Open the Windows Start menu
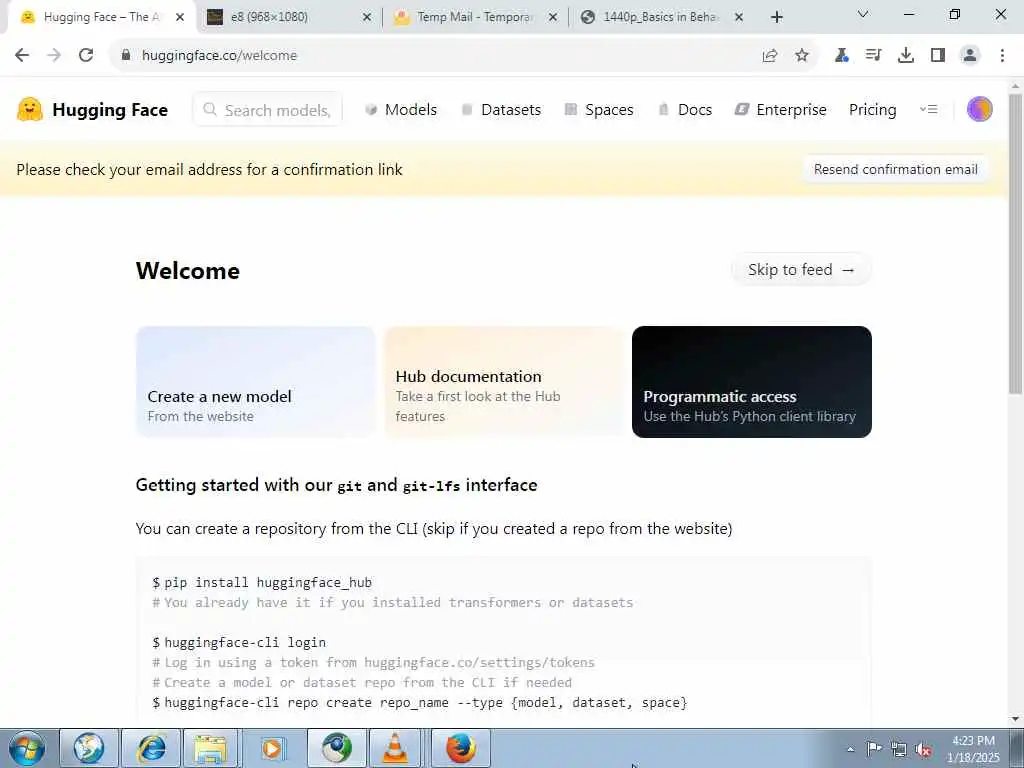The image size is (1024, 768). pyautogui.click(x=27, y=748)
